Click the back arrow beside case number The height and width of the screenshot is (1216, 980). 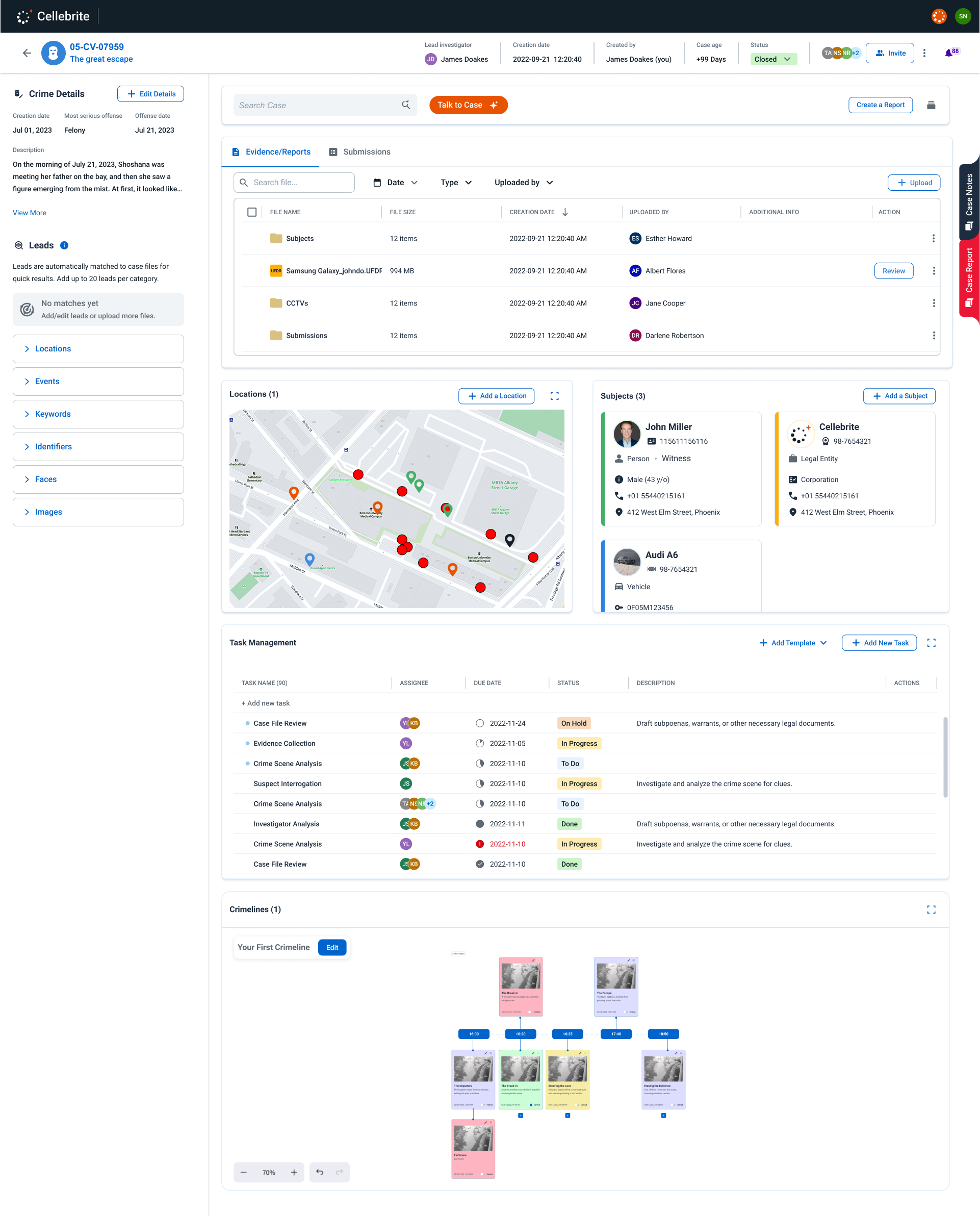click(x=27, y=53)
